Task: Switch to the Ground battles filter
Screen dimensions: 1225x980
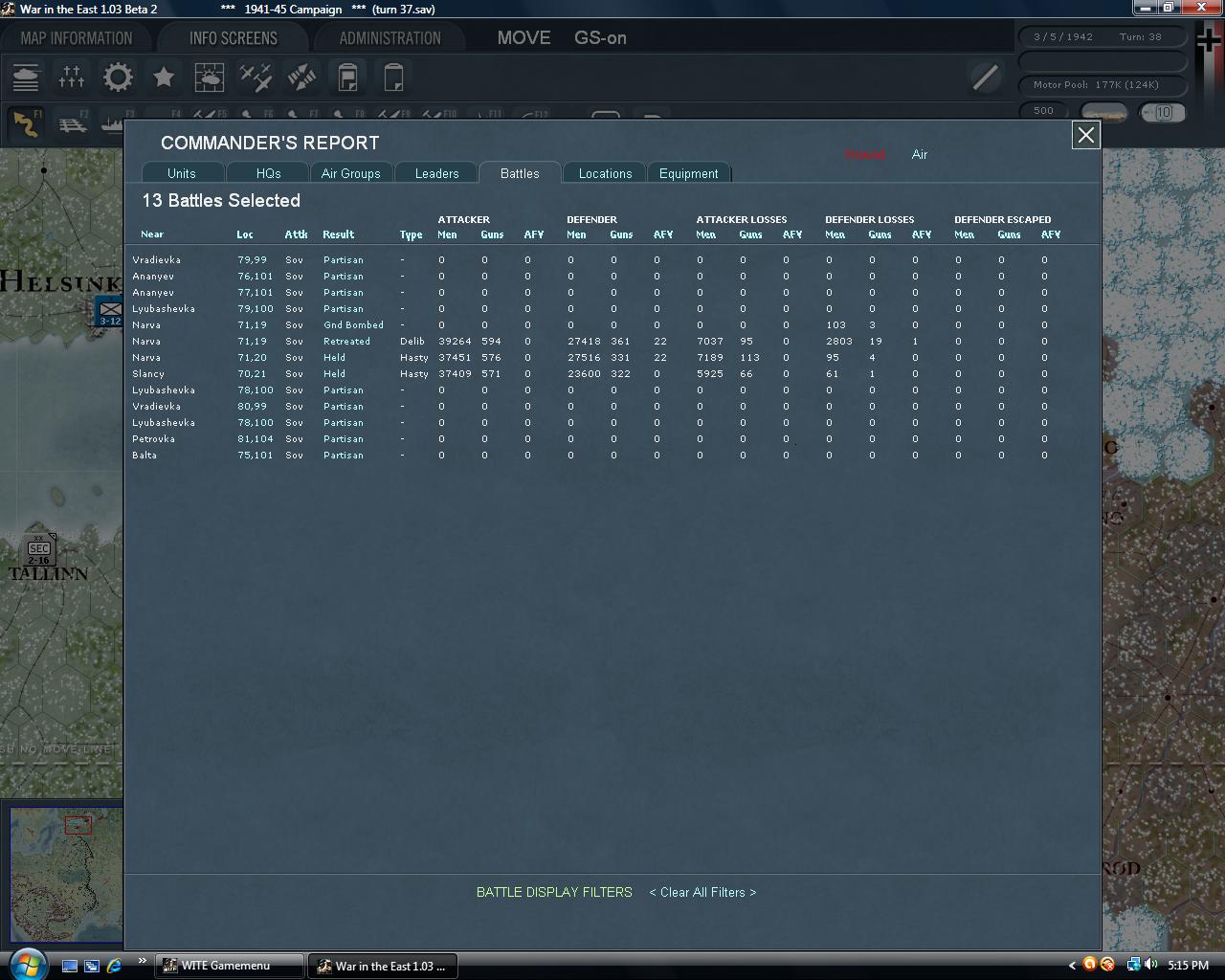Action: [x=865, y=154]
